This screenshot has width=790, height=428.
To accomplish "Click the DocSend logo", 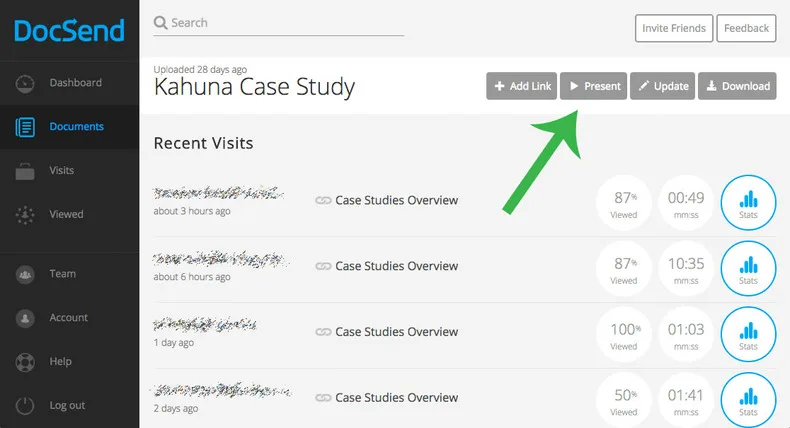I will point(69,31).
